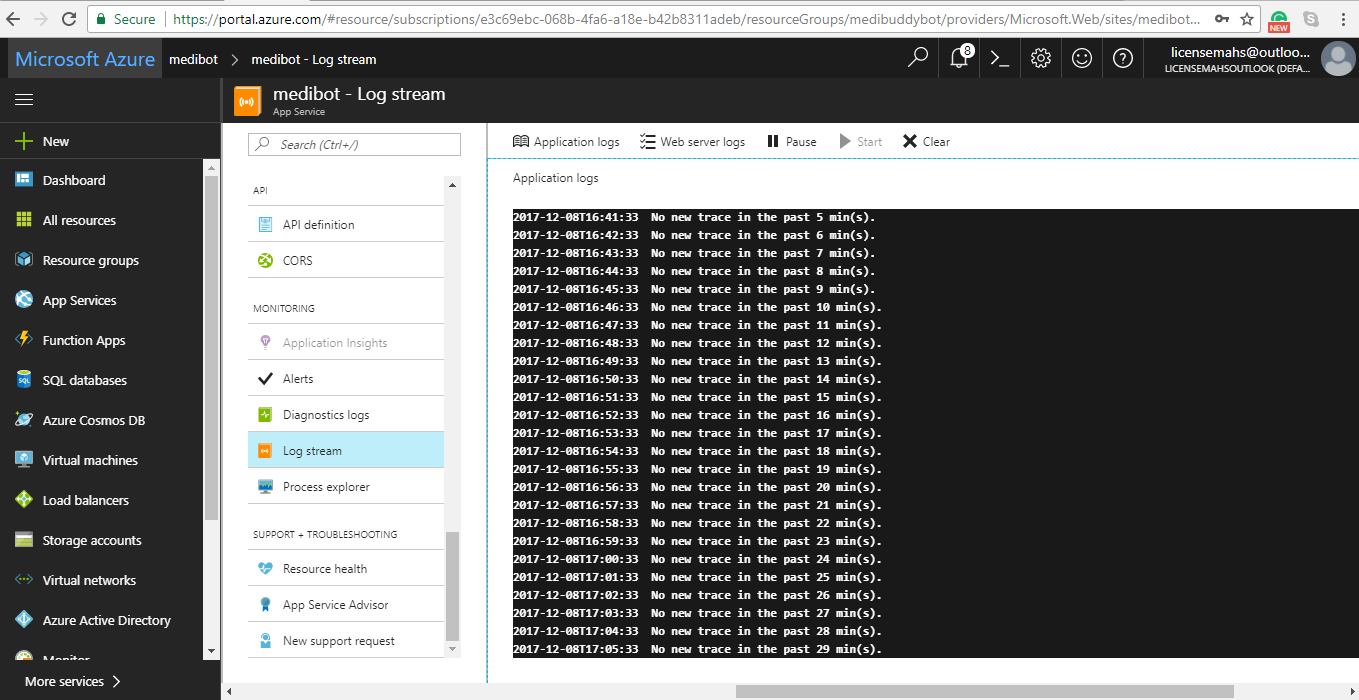
Task: Click the SQL databases icon
Action: point(24,380)
